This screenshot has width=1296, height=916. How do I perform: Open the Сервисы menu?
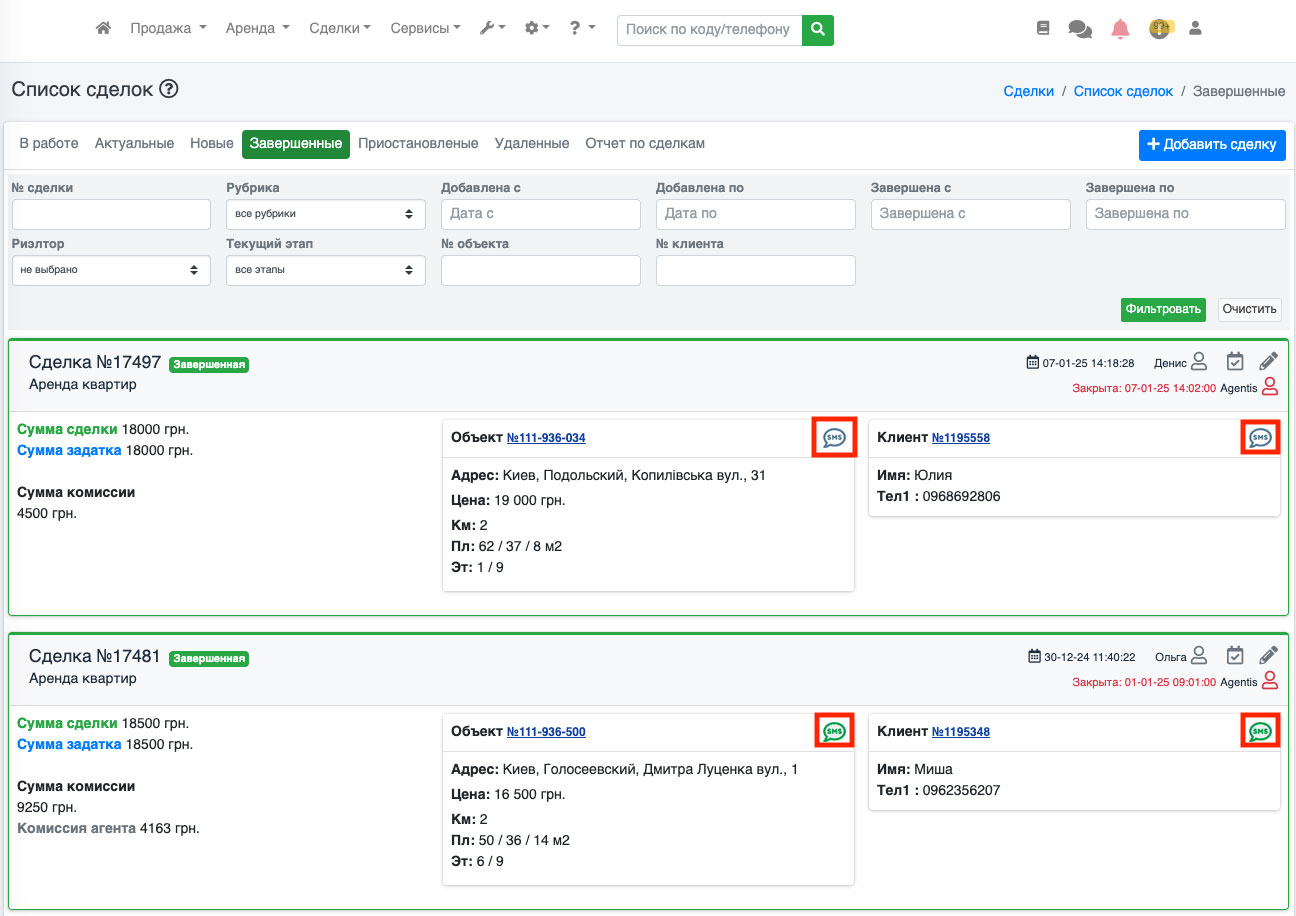[x=425, y=29]
